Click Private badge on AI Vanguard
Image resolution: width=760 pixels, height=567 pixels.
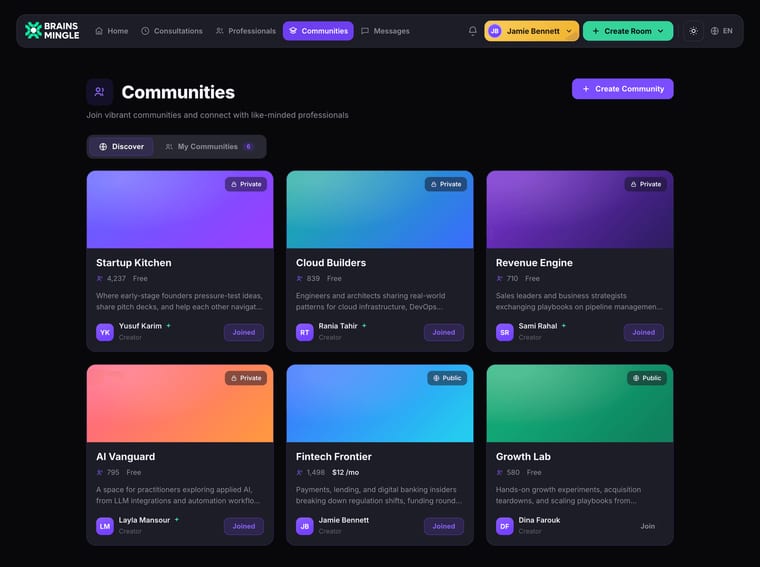246,378
